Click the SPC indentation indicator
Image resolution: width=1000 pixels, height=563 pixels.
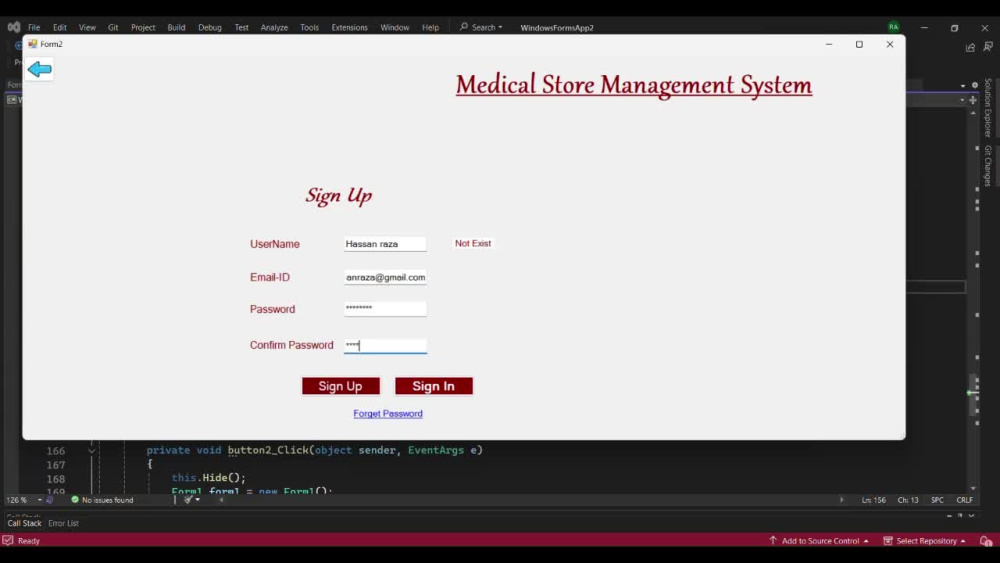pyautogui.click(x=937, y=500)
